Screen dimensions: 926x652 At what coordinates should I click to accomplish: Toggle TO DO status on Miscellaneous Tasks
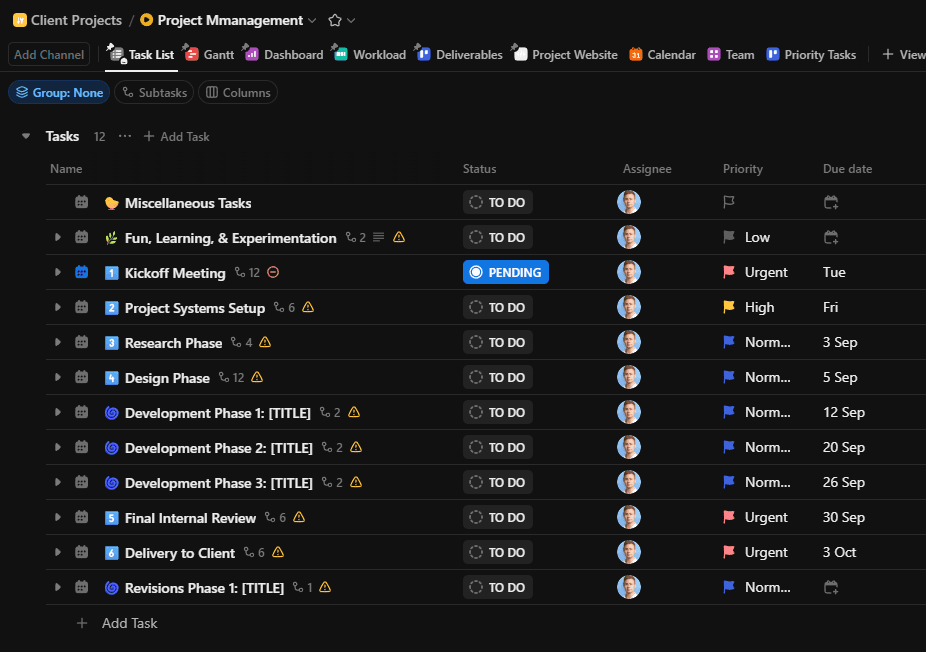point(498,203)
